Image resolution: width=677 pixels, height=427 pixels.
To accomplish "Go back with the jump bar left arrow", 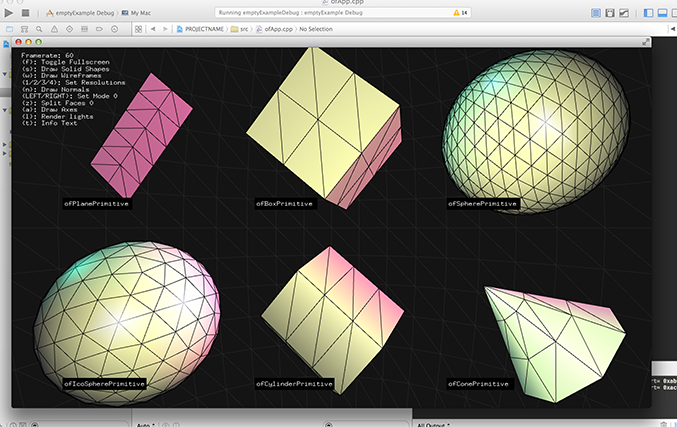I will point(153,29).
